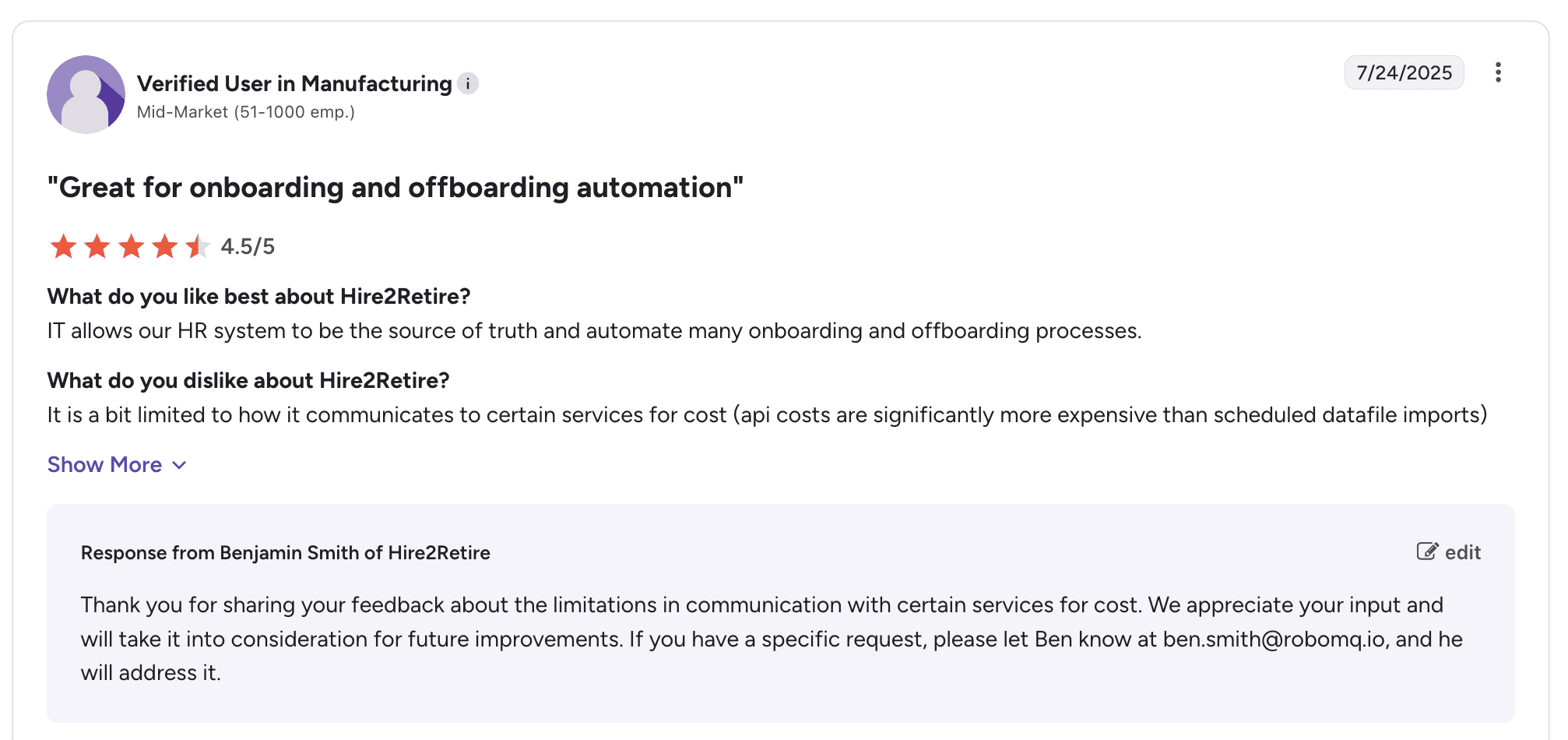Screen dimensions: 1568x740
Task: Click the info icon beside Verified User
Action: (467, 83)
